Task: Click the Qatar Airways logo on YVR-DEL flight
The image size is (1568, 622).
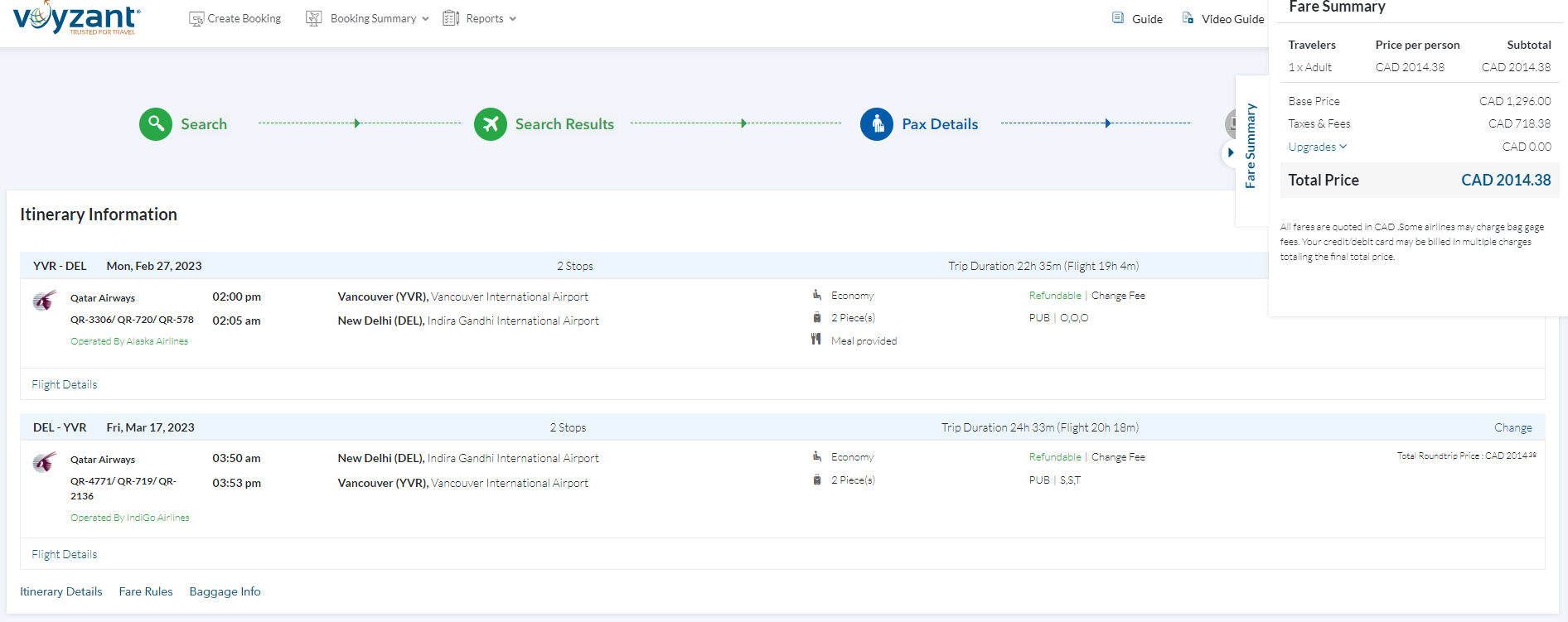Action: tap(45, 300)
